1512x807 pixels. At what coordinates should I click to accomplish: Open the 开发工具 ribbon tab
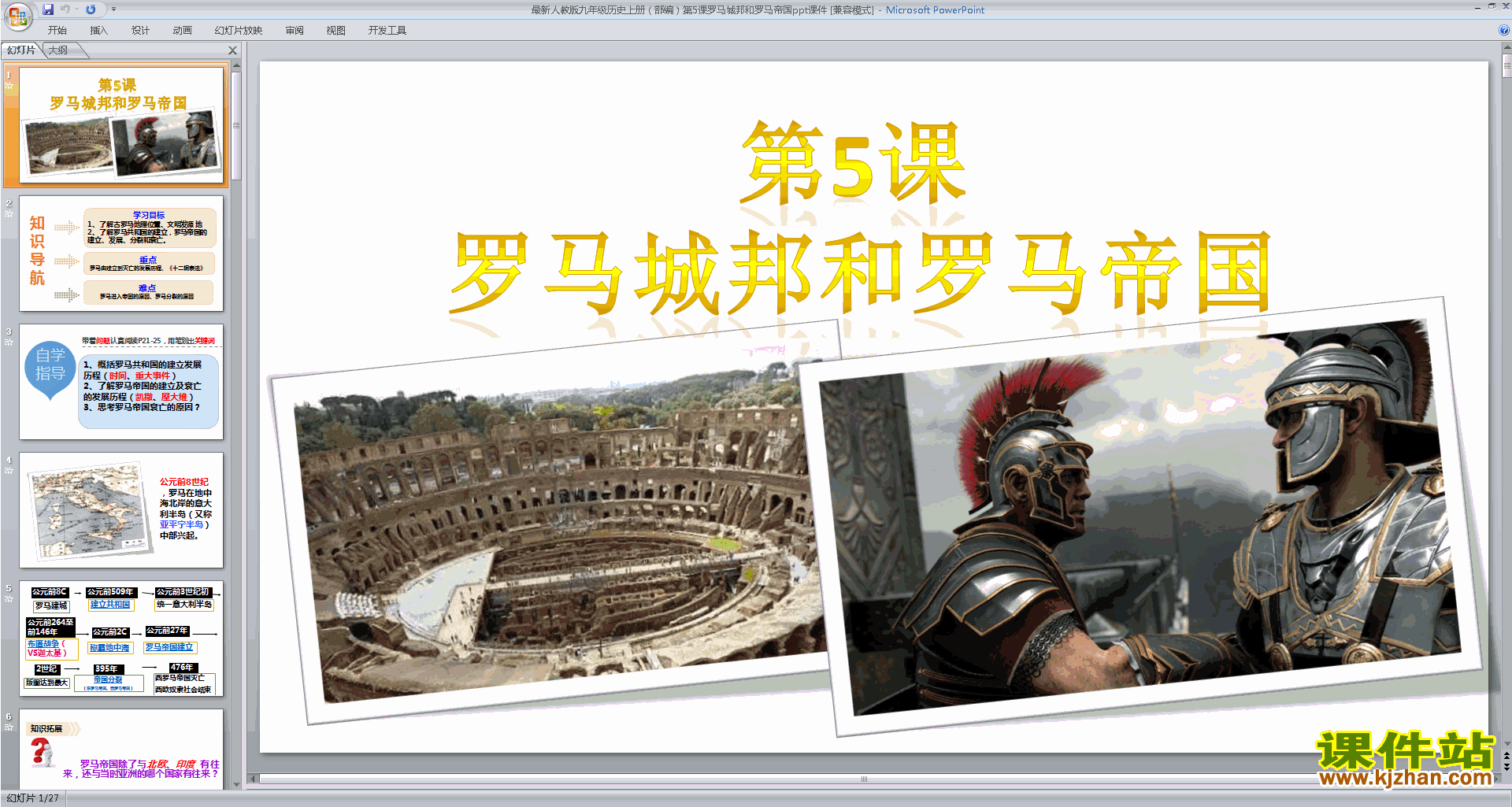387,31
